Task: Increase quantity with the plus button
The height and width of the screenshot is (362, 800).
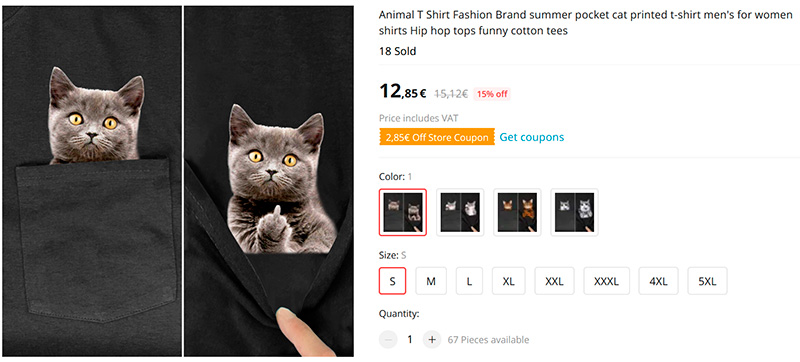Action: point(432,340)
